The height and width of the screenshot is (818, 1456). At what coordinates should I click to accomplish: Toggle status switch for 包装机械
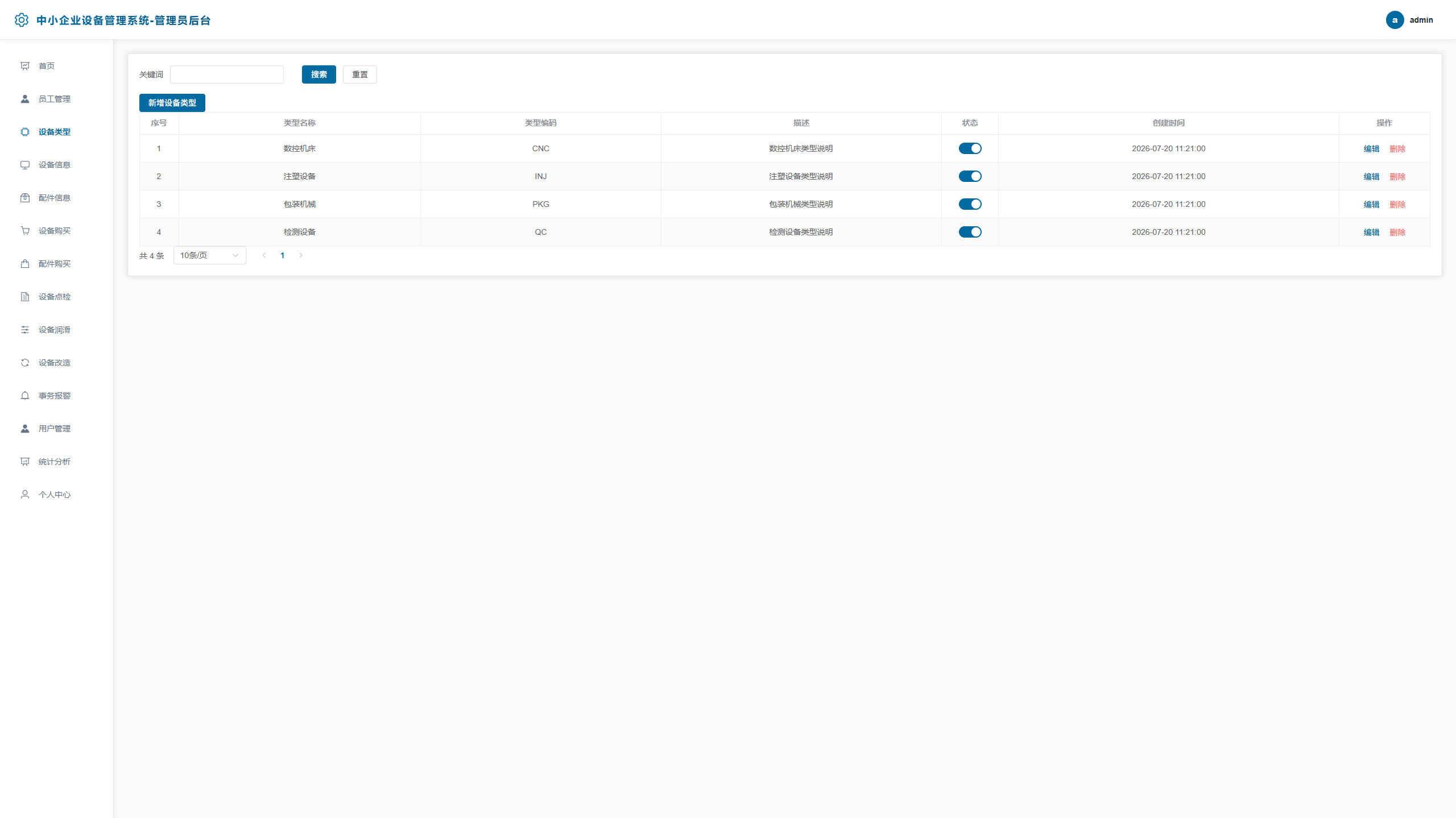click(970, 204)
